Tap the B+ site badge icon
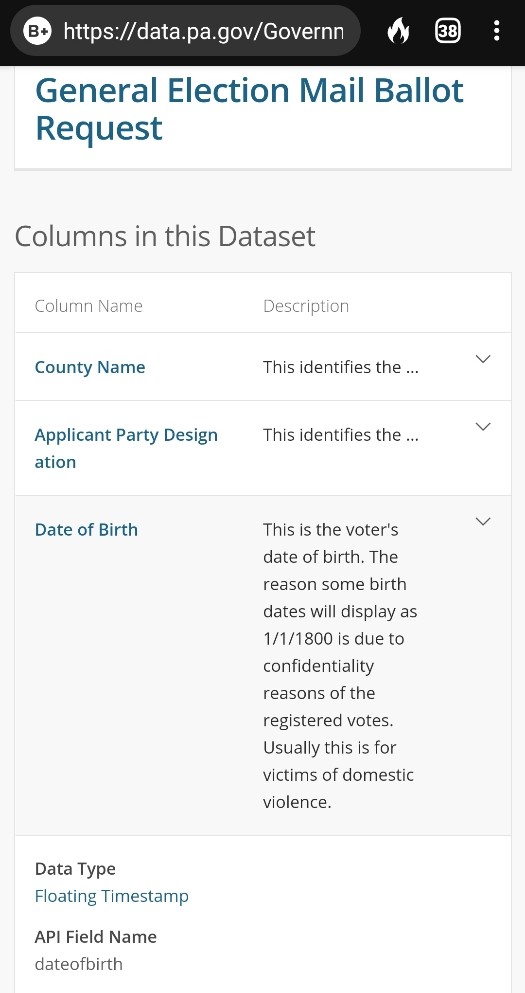Viewport: 525px width, 993px height. tap(37, 30)
